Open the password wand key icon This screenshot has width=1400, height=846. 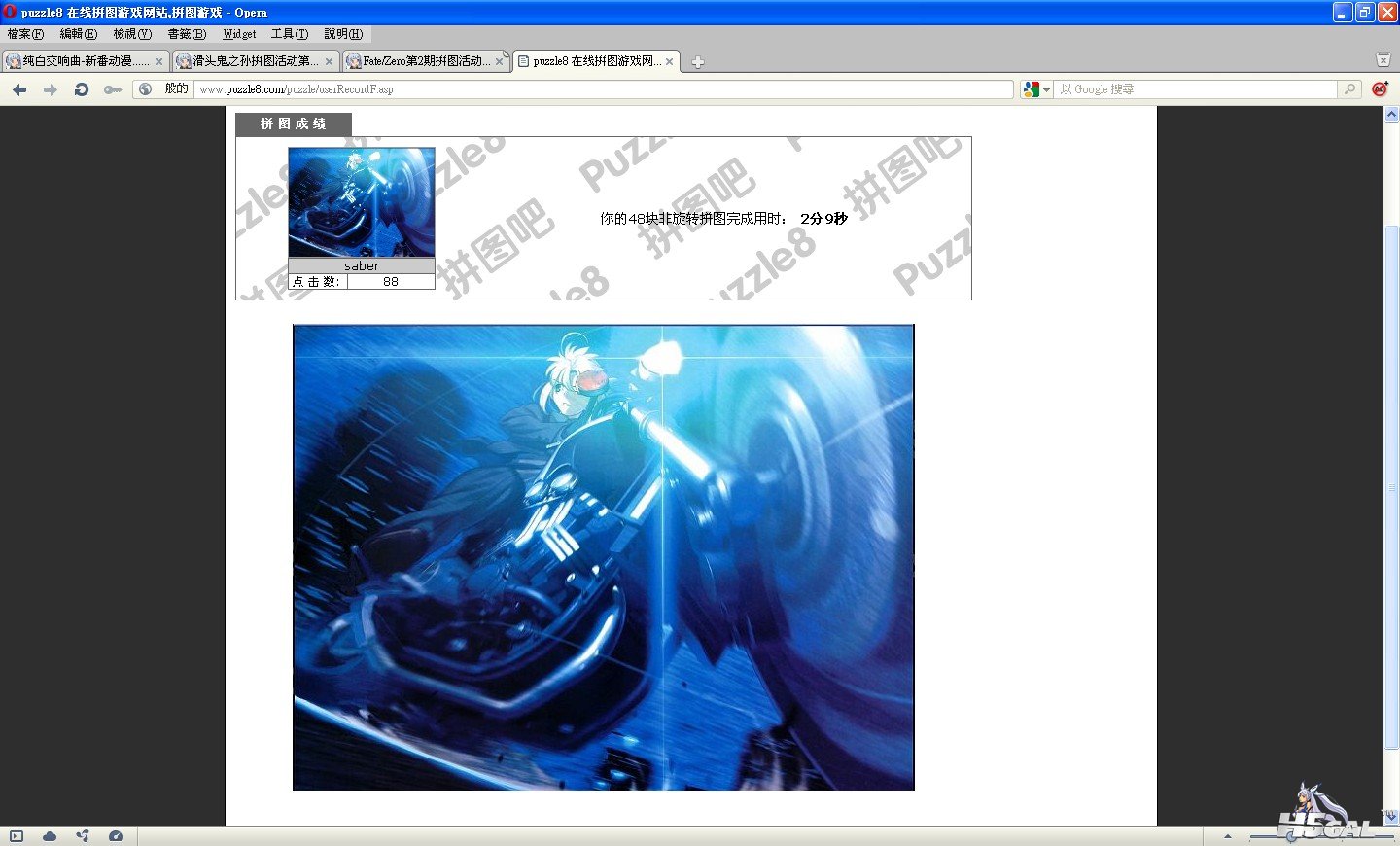tap(113, 89)
